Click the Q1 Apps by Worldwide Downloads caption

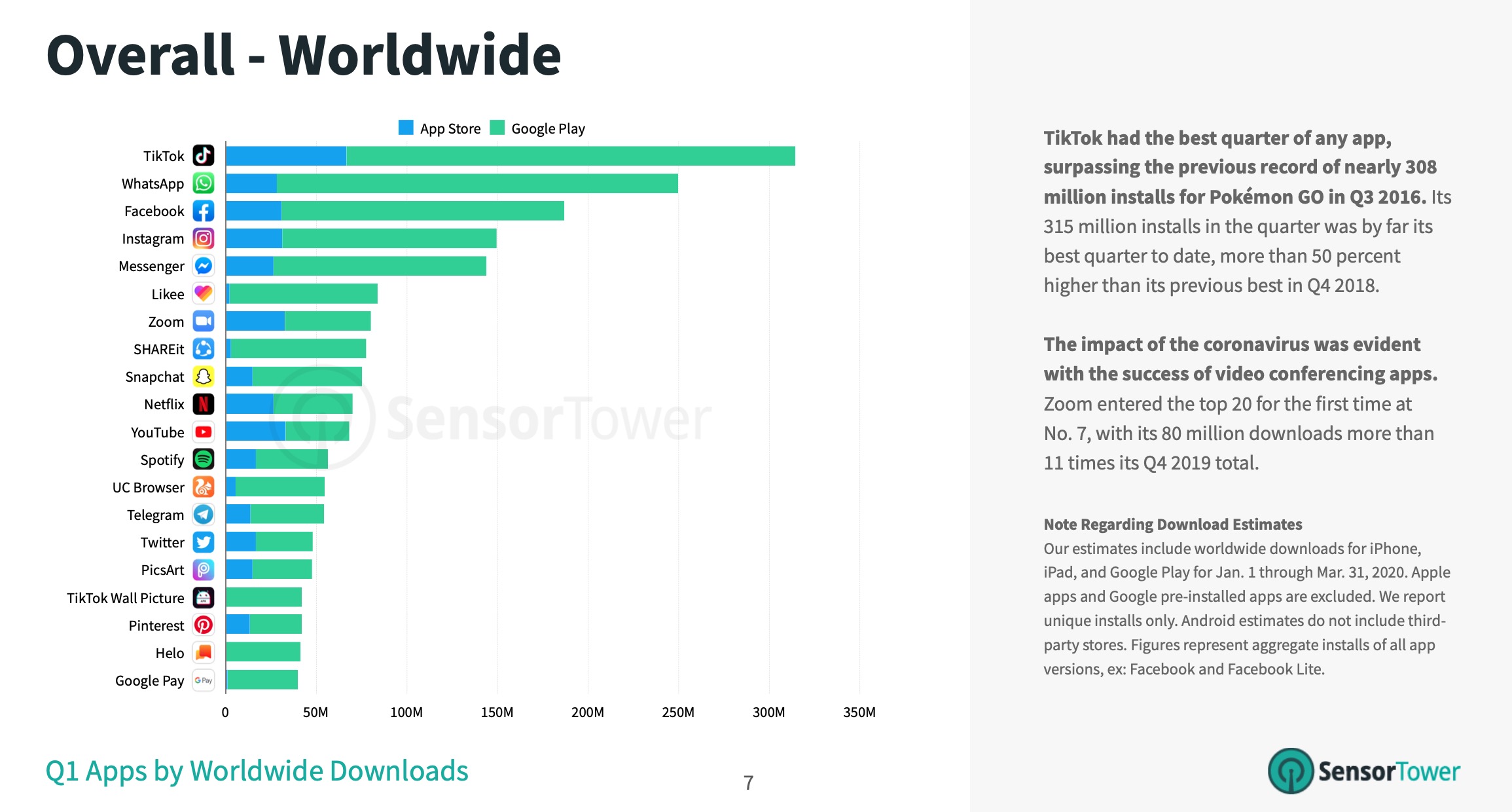point(257,771)
